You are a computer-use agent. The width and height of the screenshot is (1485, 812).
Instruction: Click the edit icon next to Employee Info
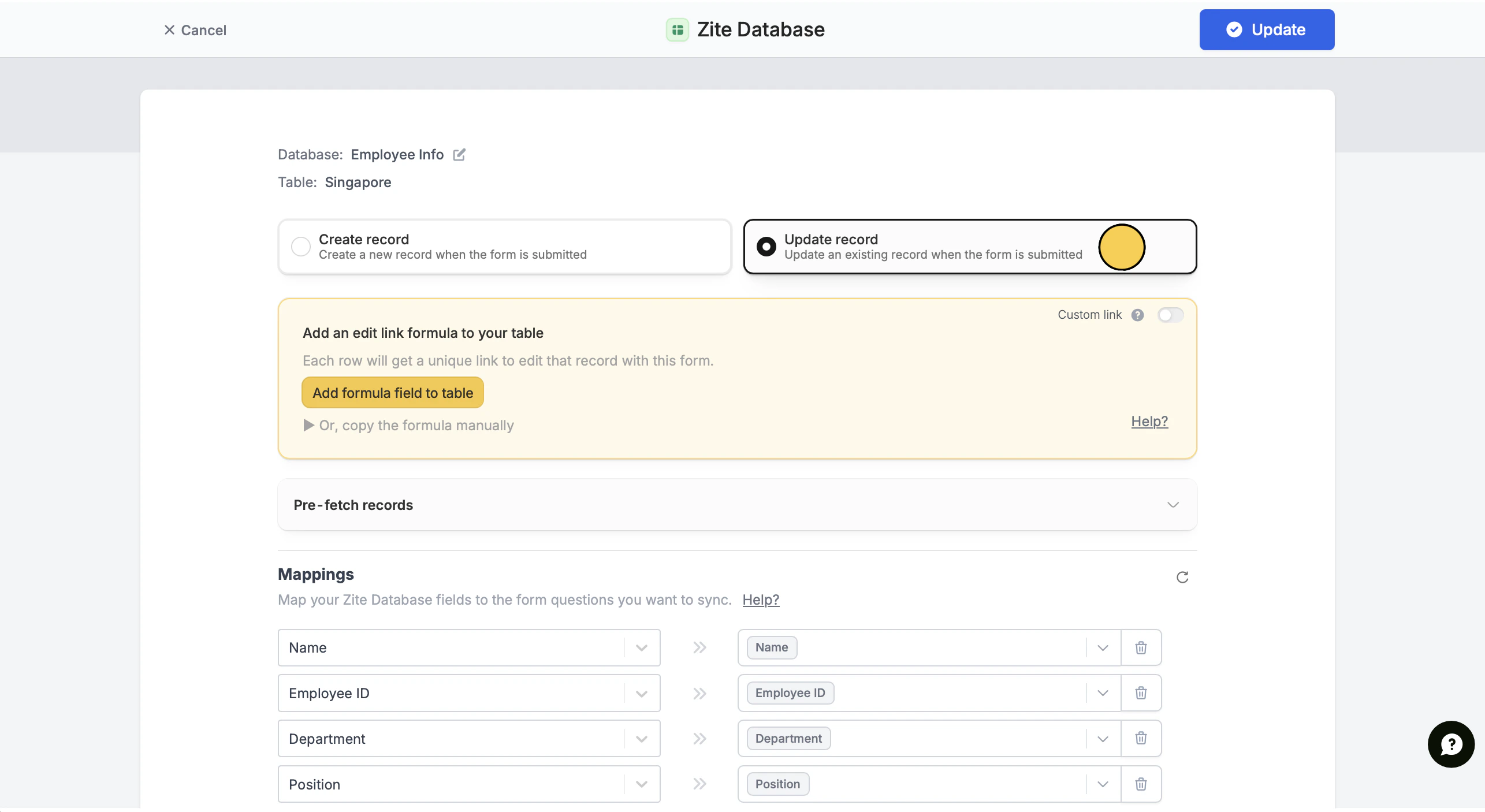point(459,155)
